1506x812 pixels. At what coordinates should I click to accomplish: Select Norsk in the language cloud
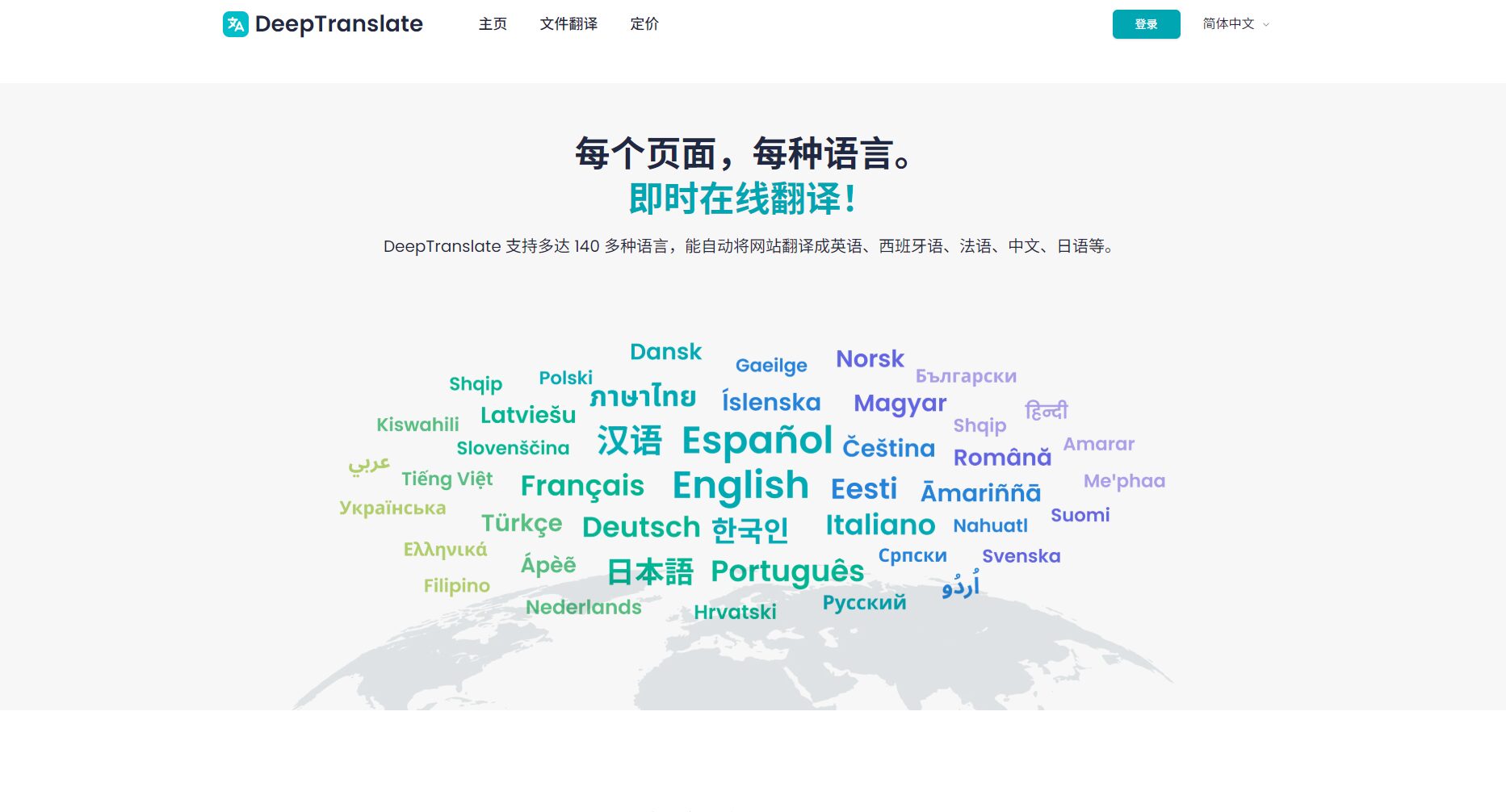pos(870,358)
